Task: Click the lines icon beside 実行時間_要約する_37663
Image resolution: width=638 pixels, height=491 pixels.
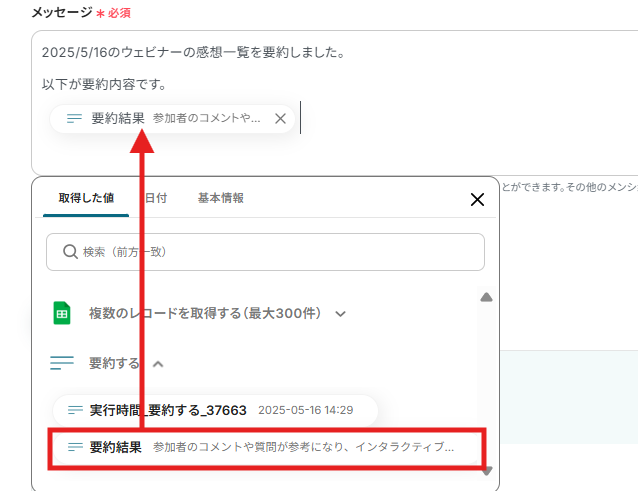Action: (x=75, y=410)
